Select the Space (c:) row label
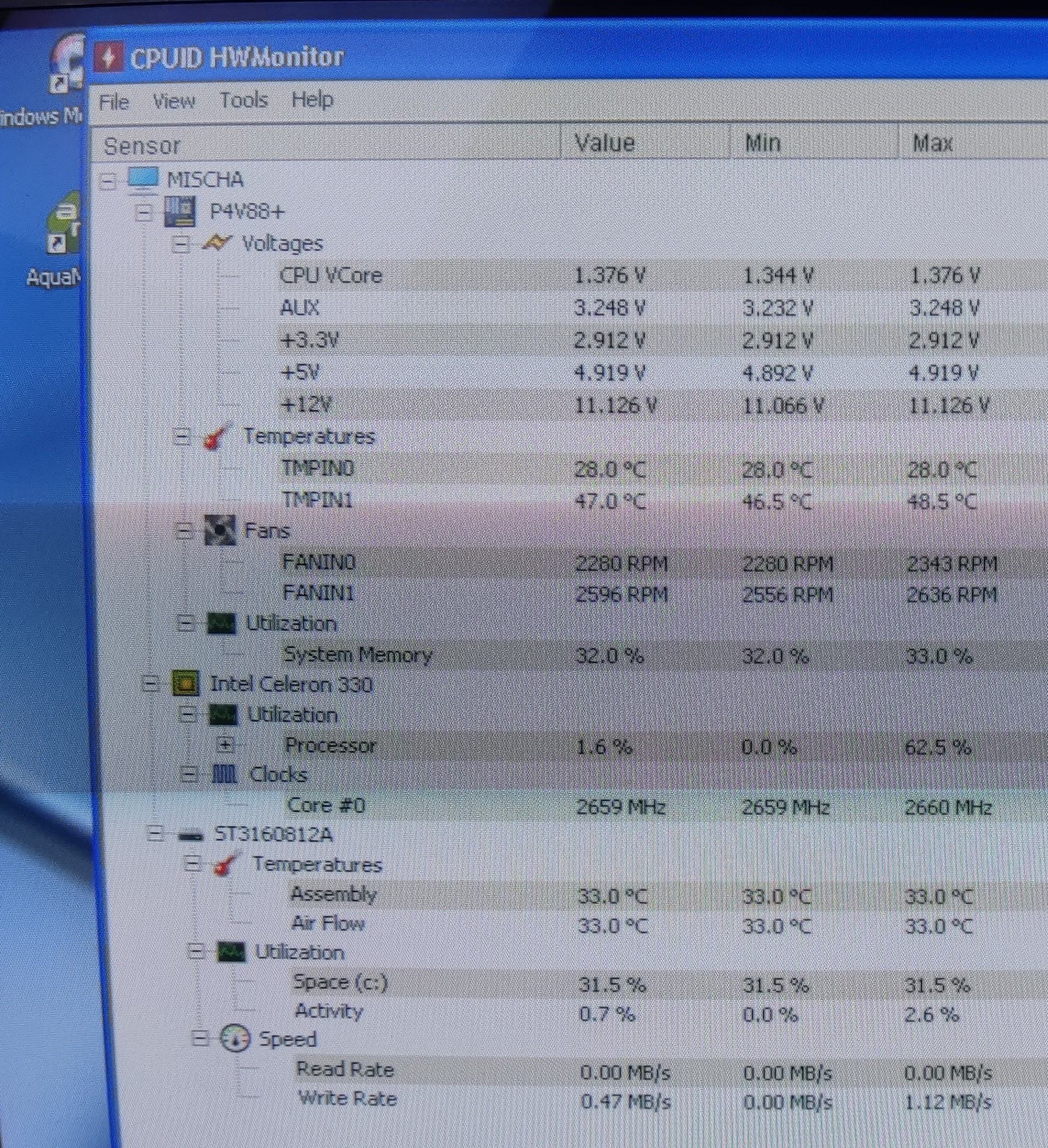This screenshot has width=1048, height=1148. point(340,982)
